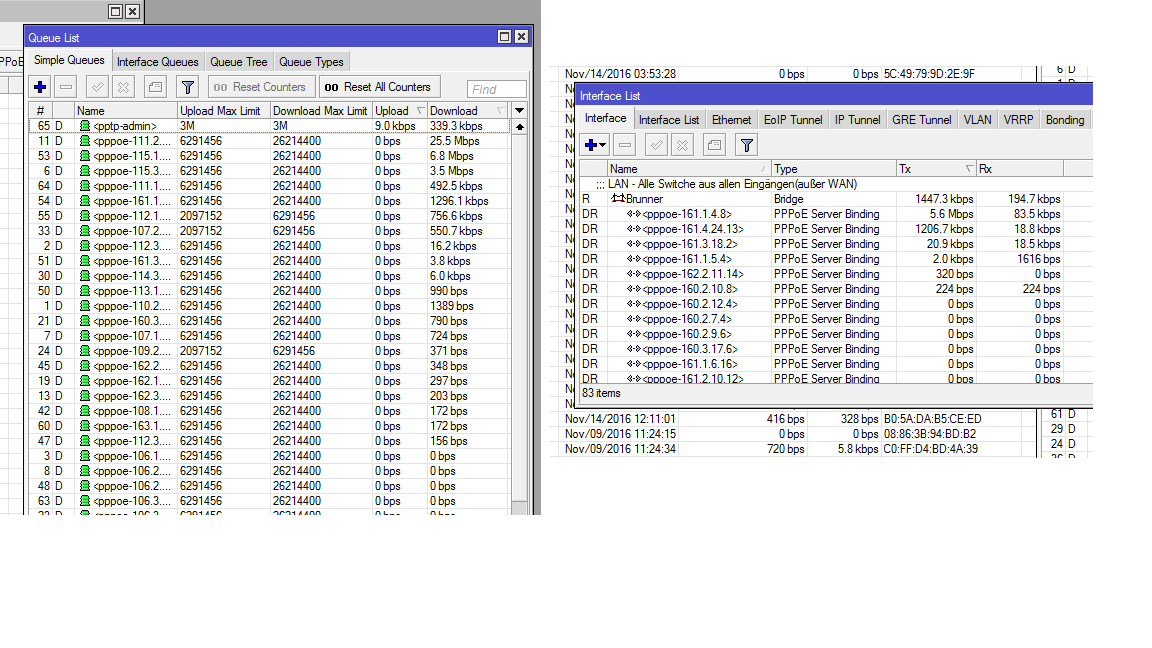Sort queues by Upload Max Limit column
The width and height of the screenshot is (1152, 648).
(224, 110)
